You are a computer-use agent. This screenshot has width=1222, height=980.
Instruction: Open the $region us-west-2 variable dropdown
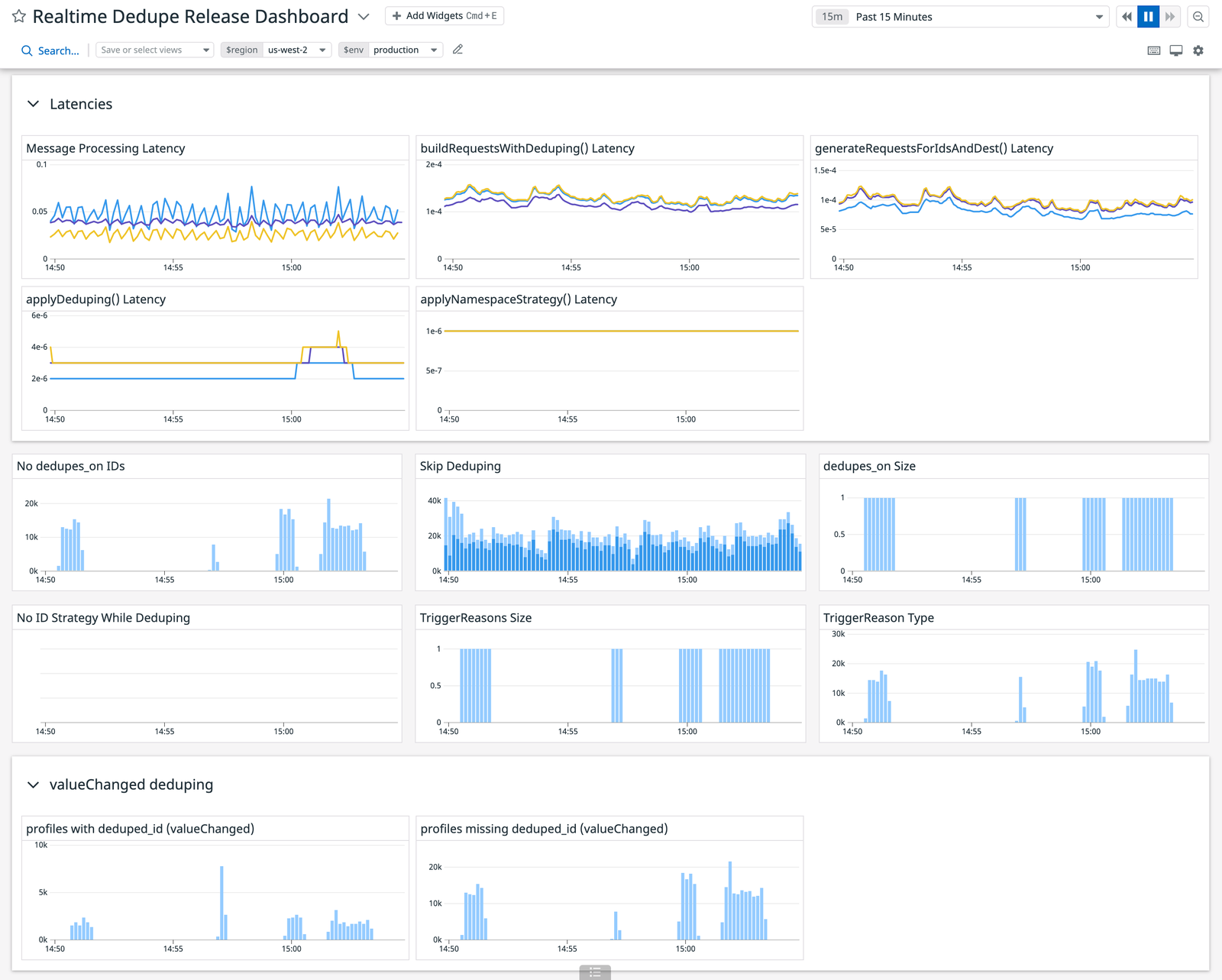[276, 50]
